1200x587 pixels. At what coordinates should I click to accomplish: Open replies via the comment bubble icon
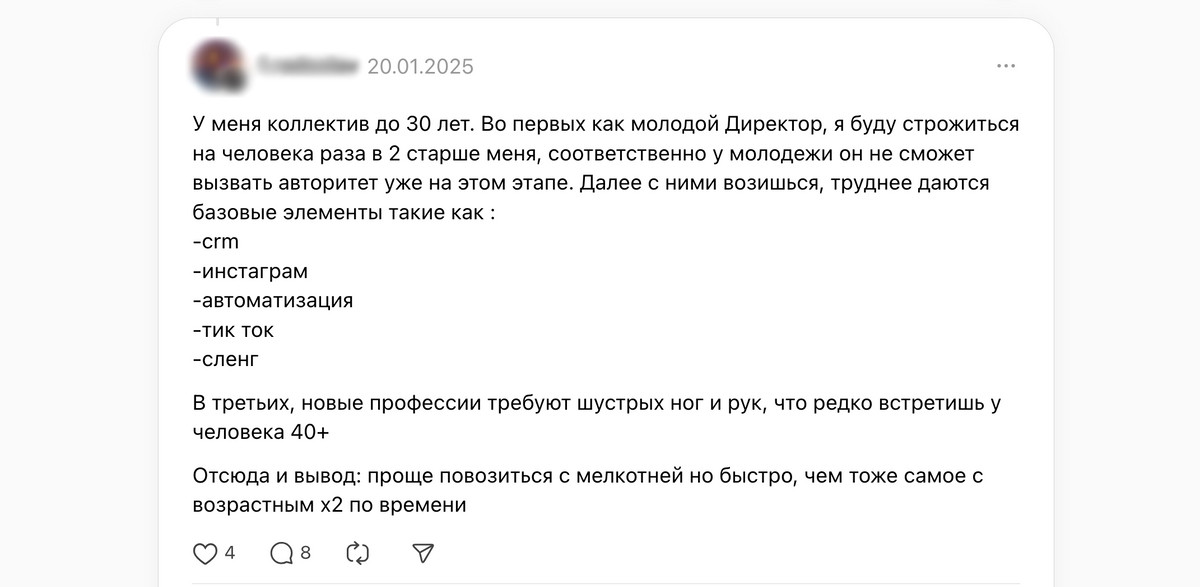(x=282, y=553)
